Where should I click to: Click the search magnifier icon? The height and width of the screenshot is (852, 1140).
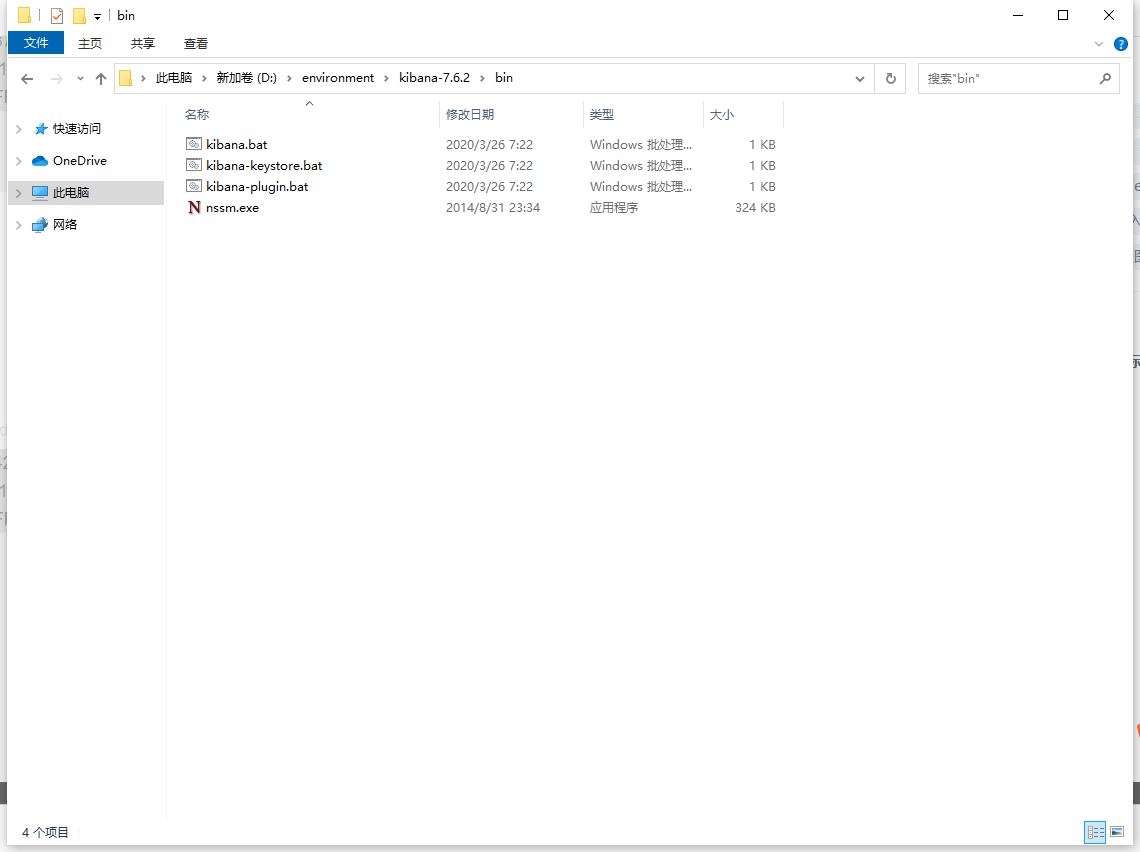(1105, 79)
